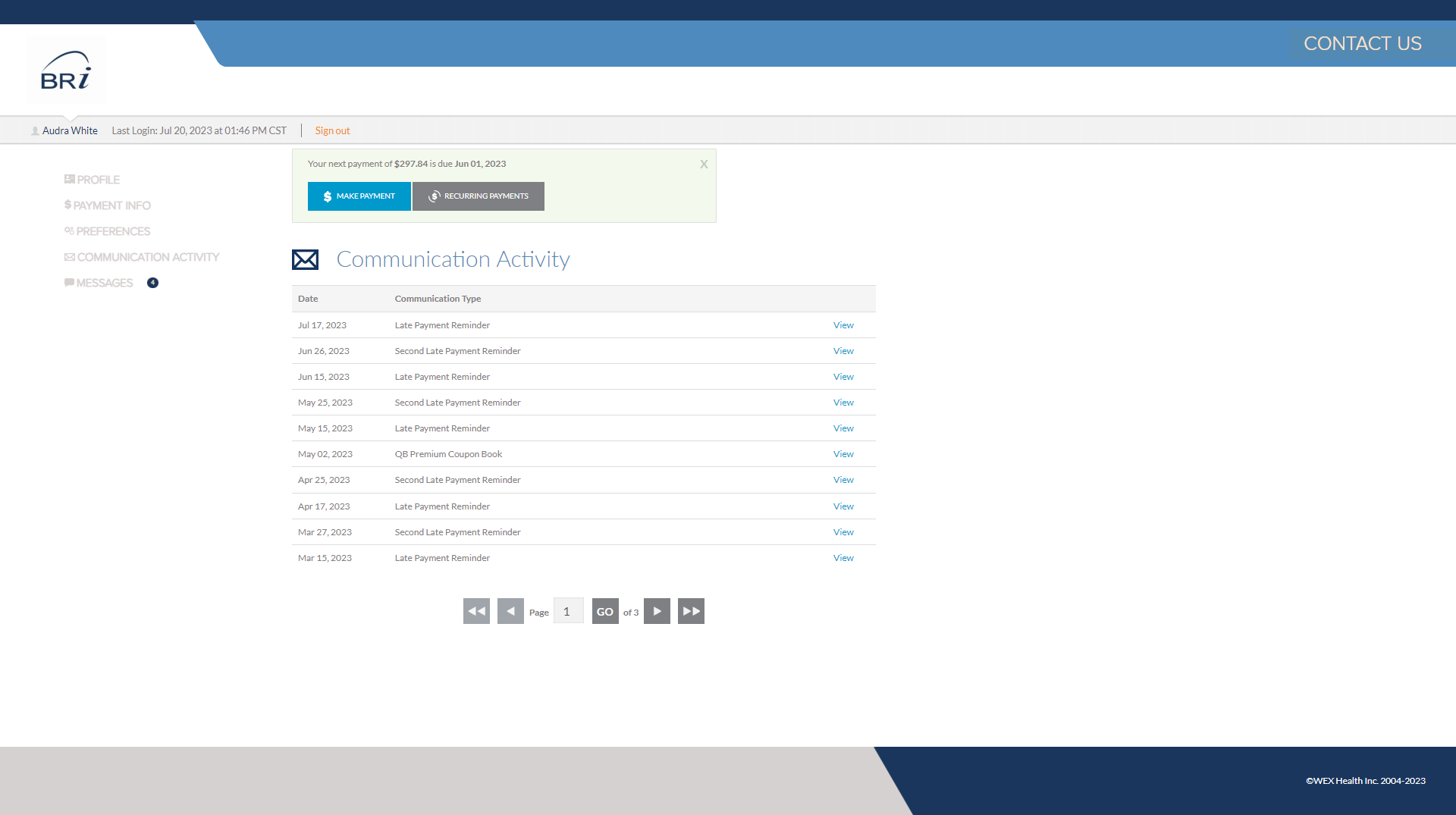View the QB Premium Coupon Book communication
The width and height of the screenshot is (1456, 815).
point(843,453)
